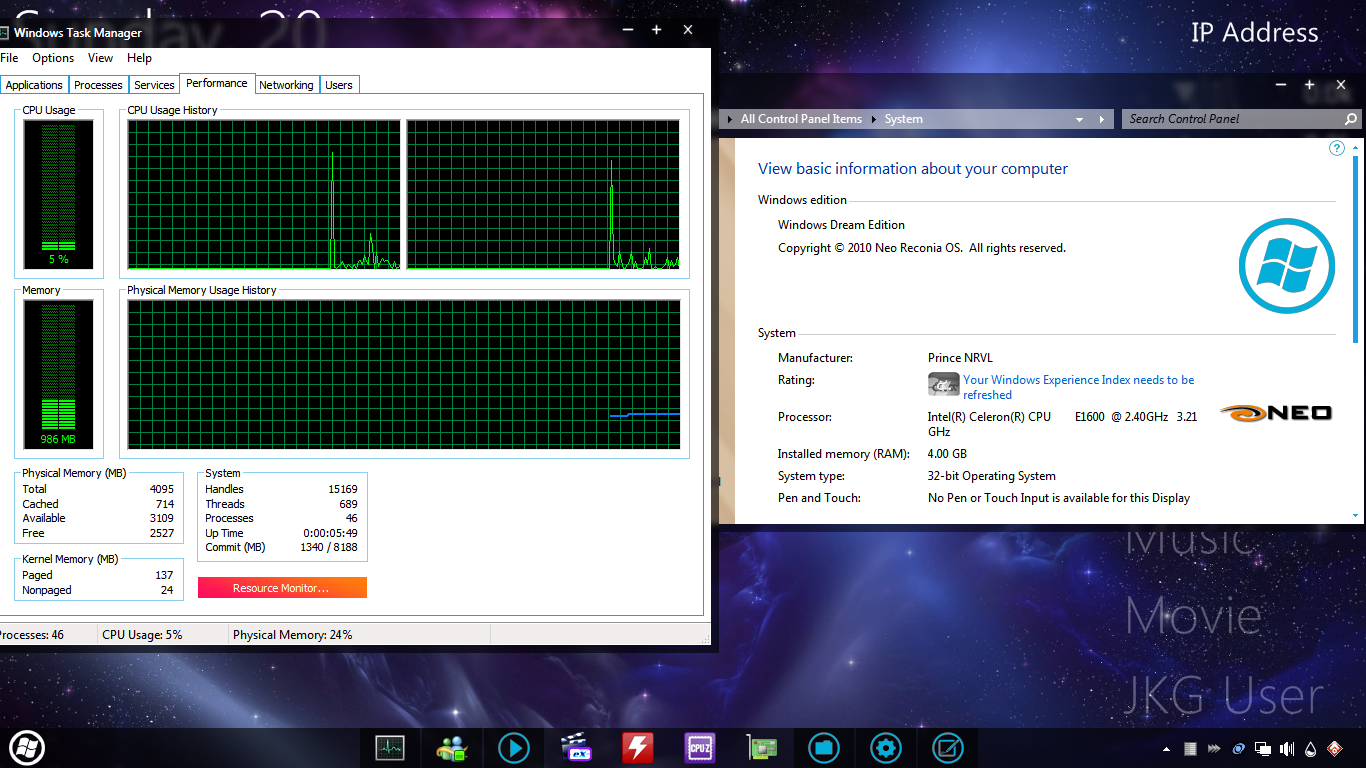The width and height of the screenshot is (1366, 768).
Task: Click the Commit value 1340 / 8188
Action: pyautogui.click(x=328, y=547)
